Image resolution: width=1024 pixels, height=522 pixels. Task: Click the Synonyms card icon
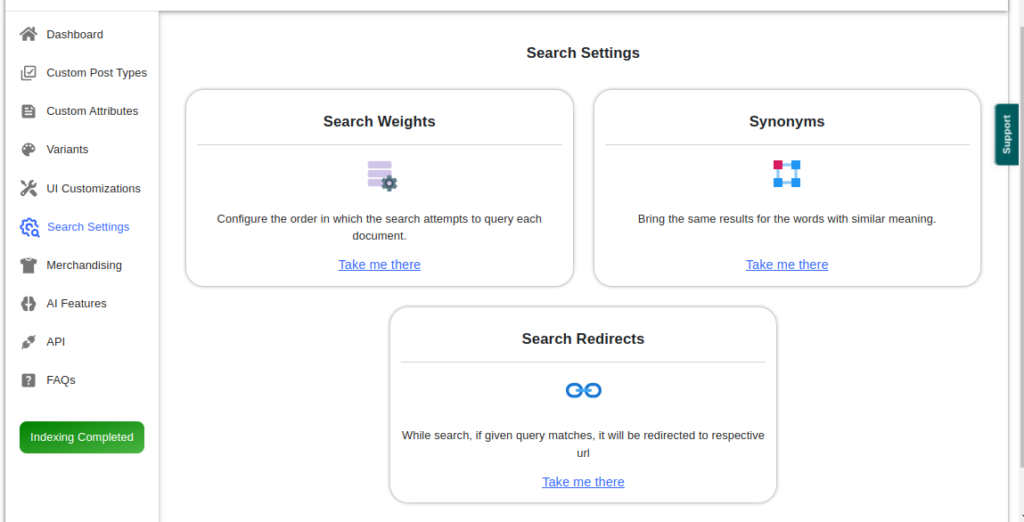(786, 174)
